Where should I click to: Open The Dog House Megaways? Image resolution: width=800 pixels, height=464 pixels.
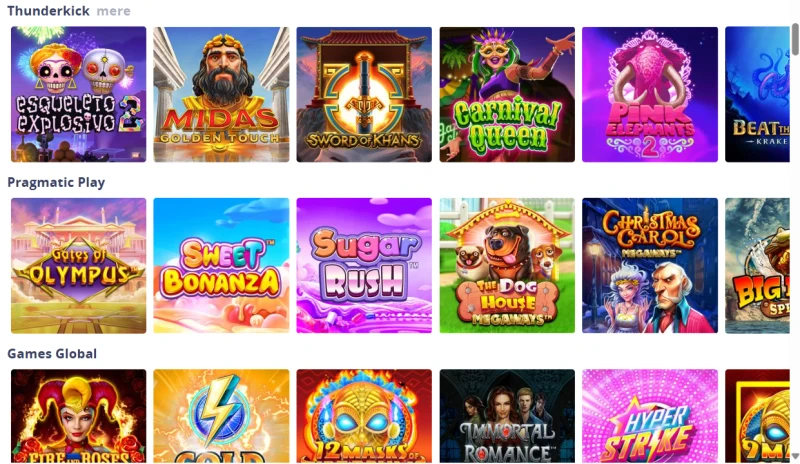[507, 265]
